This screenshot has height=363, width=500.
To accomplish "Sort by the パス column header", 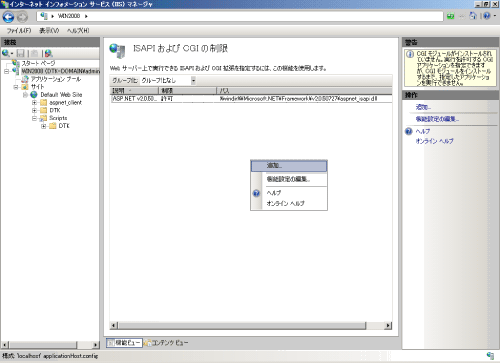I will click(x=304, y=91).
